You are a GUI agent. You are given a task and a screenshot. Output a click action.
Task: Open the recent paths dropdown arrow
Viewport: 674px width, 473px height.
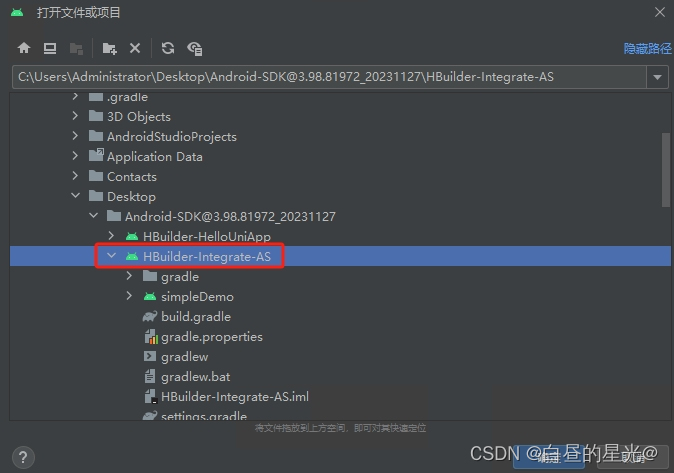pos(657,77)
